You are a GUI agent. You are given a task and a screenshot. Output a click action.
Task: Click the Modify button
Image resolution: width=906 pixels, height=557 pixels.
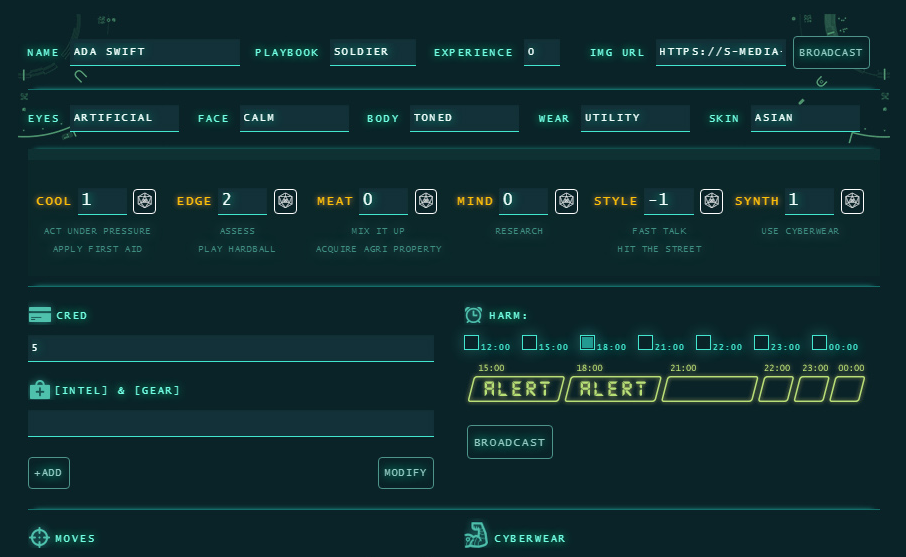pyautogui.click(x=405, y=472)
